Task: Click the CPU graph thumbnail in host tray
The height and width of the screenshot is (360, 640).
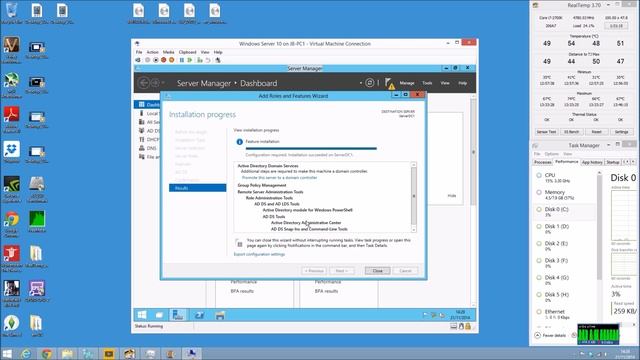Action: point(598,334)
